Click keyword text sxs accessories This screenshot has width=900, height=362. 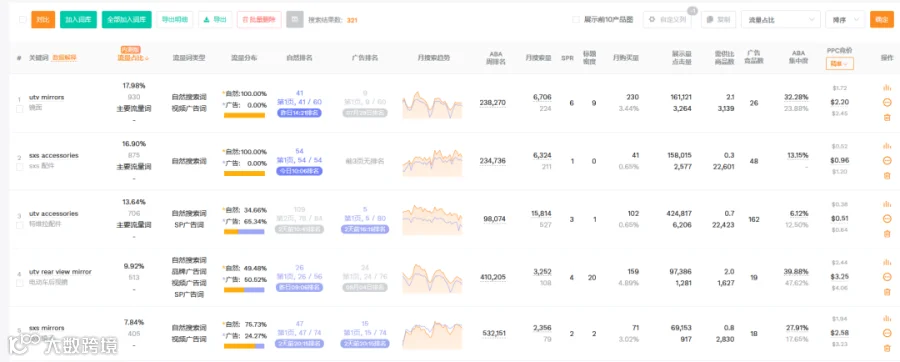(x=53, y=155)
